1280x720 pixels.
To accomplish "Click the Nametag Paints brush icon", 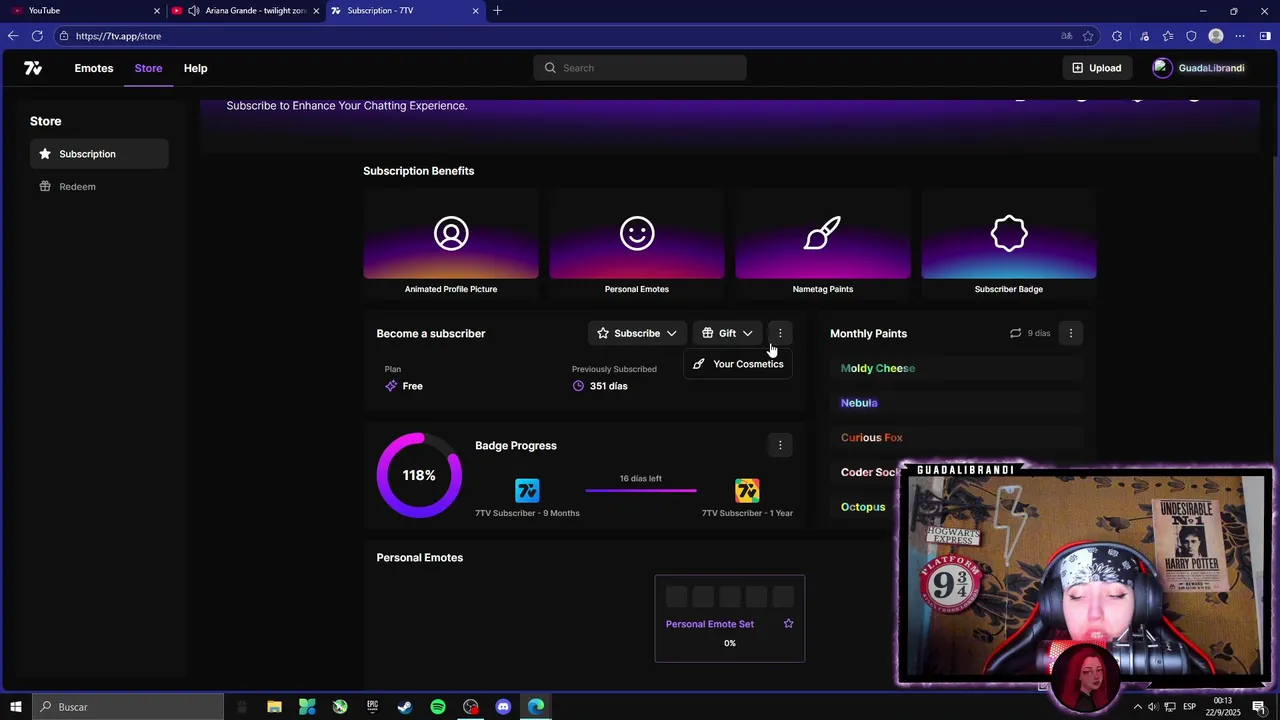I will click(x=823, y=234).
